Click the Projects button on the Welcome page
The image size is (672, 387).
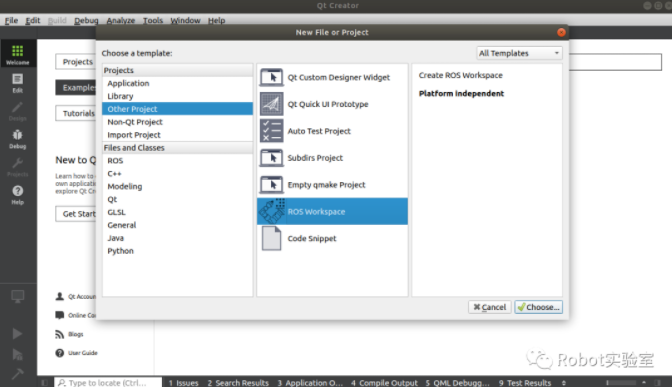[x=75, y=62]
